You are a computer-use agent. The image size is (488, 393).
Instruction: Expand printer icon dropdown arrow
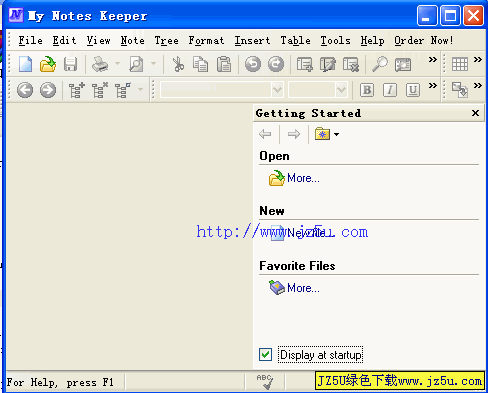tap(117, 63)
